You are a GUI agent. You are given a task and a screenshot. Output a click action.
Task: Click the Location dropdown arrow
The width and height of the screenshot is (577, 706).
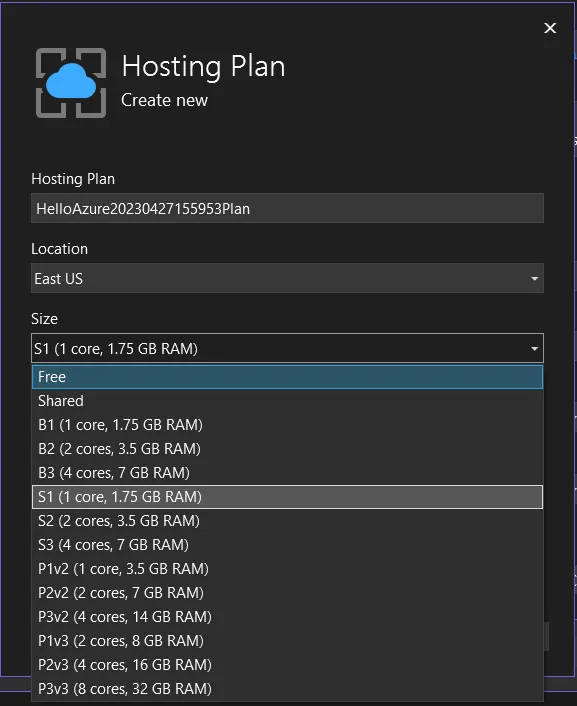point(534,279)
